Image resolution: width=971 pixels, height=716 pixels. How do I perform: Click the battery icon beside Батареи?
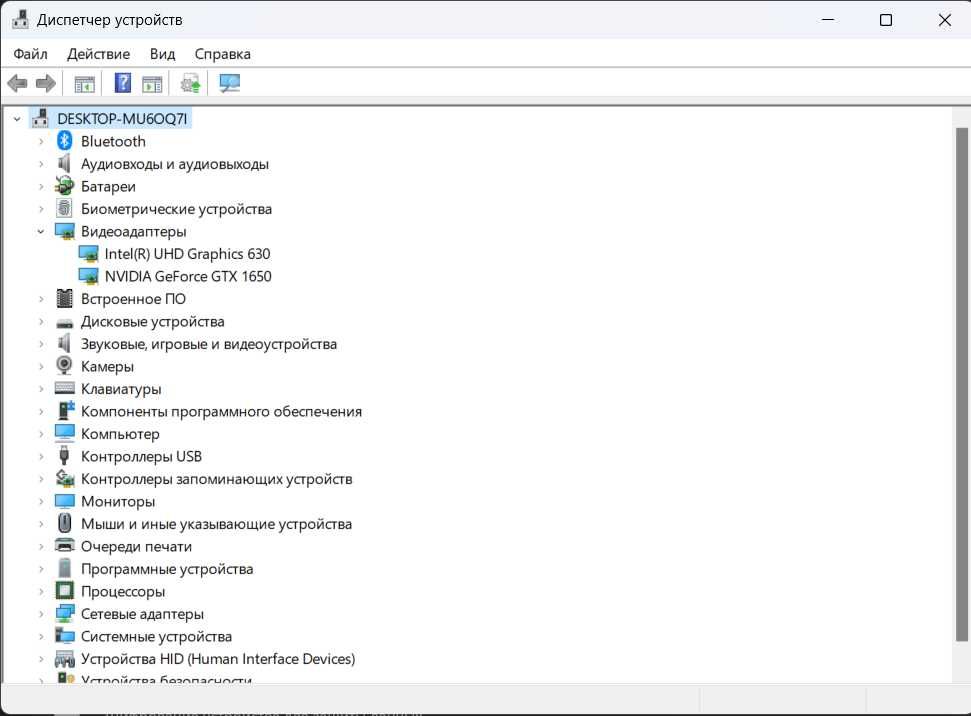coord(64,186)
